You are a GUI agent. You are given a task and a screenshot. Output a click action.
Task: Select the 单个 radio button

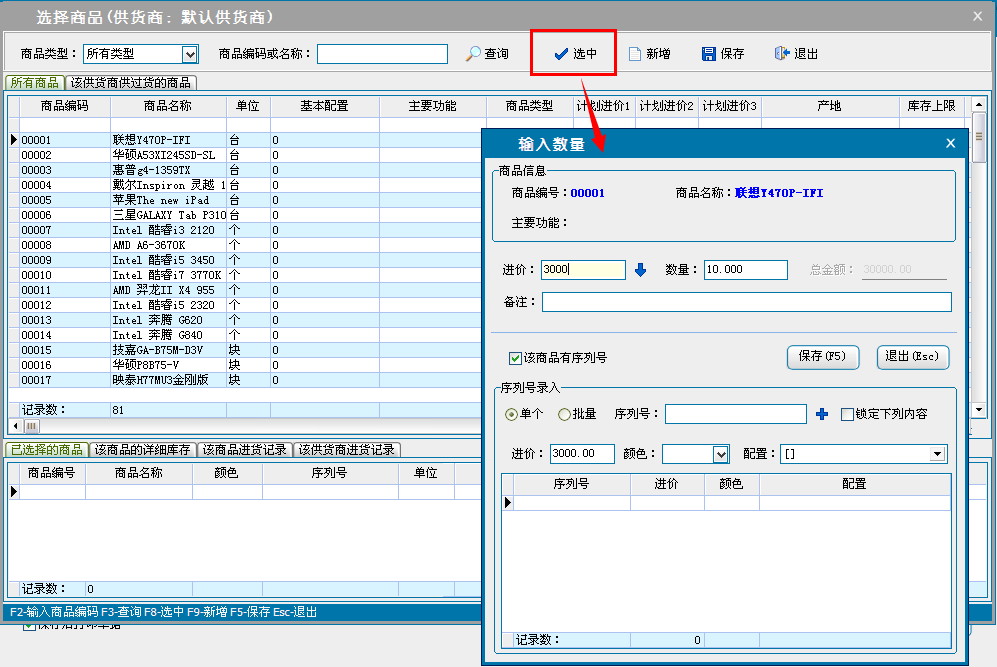(512, 414)
